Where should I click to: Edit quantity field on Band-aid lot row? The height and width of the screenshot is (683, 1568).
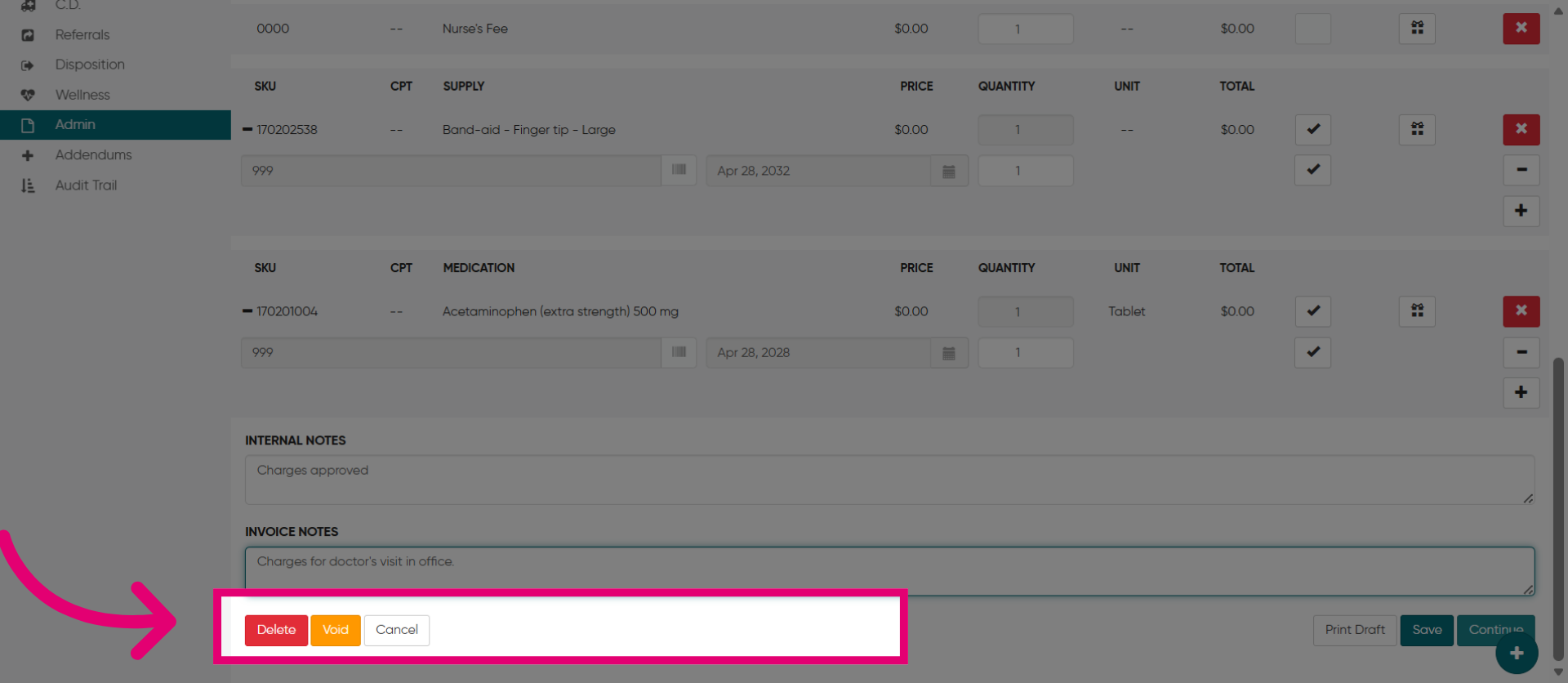pyautogui.click(x=1025, y=171)
